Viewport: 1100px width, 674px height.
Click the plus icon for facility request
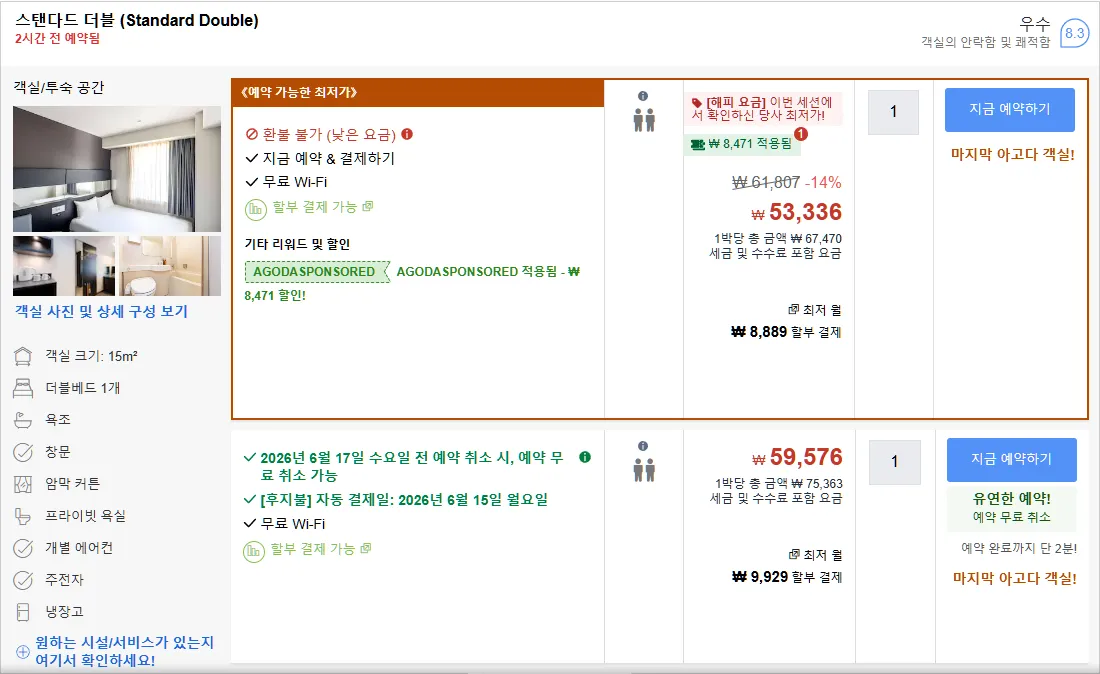pos(23,652)
